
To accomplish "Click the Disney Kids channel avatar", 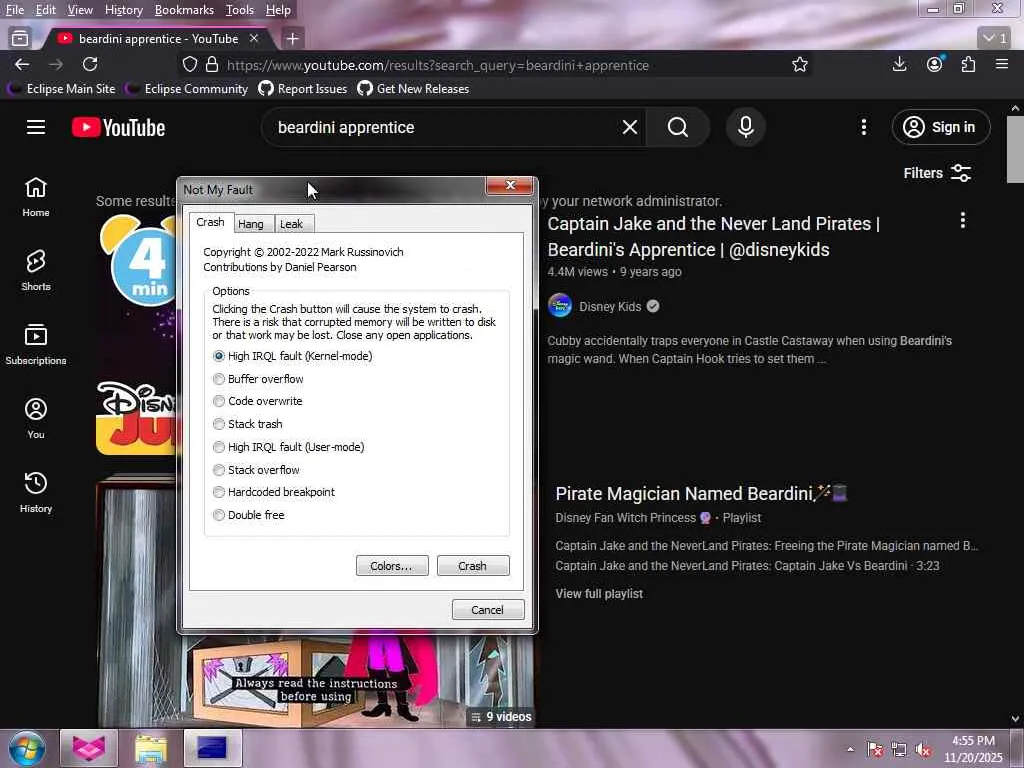I will tap(560, 306).
